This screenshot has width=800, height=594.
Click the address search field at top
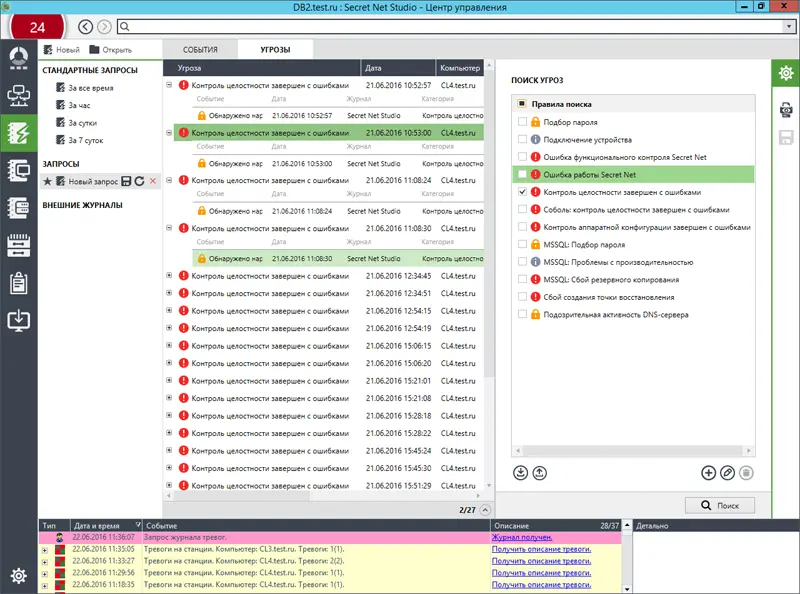click(450, 26)
